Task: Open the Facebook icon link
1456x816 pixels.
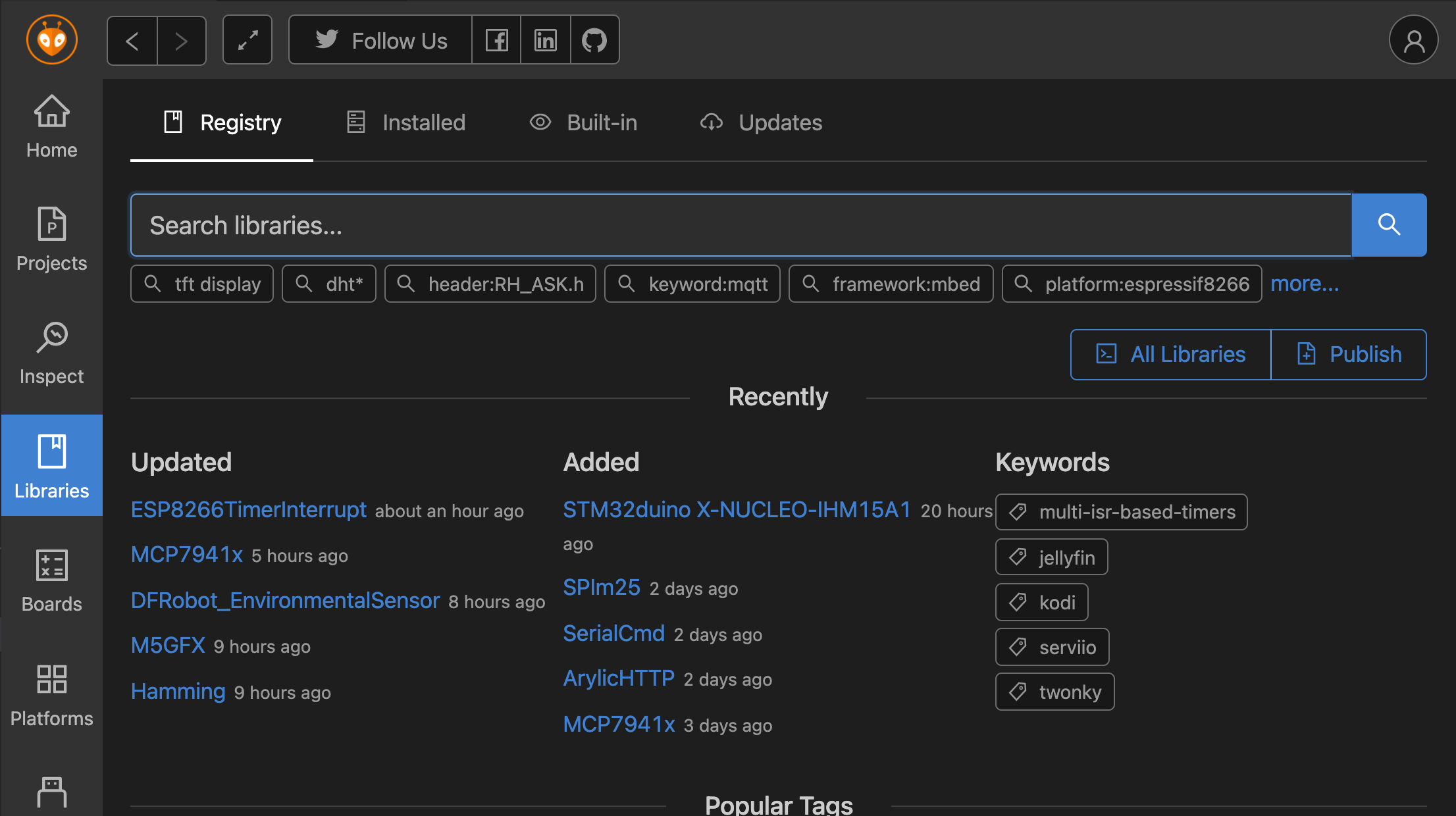Action: 496,41
